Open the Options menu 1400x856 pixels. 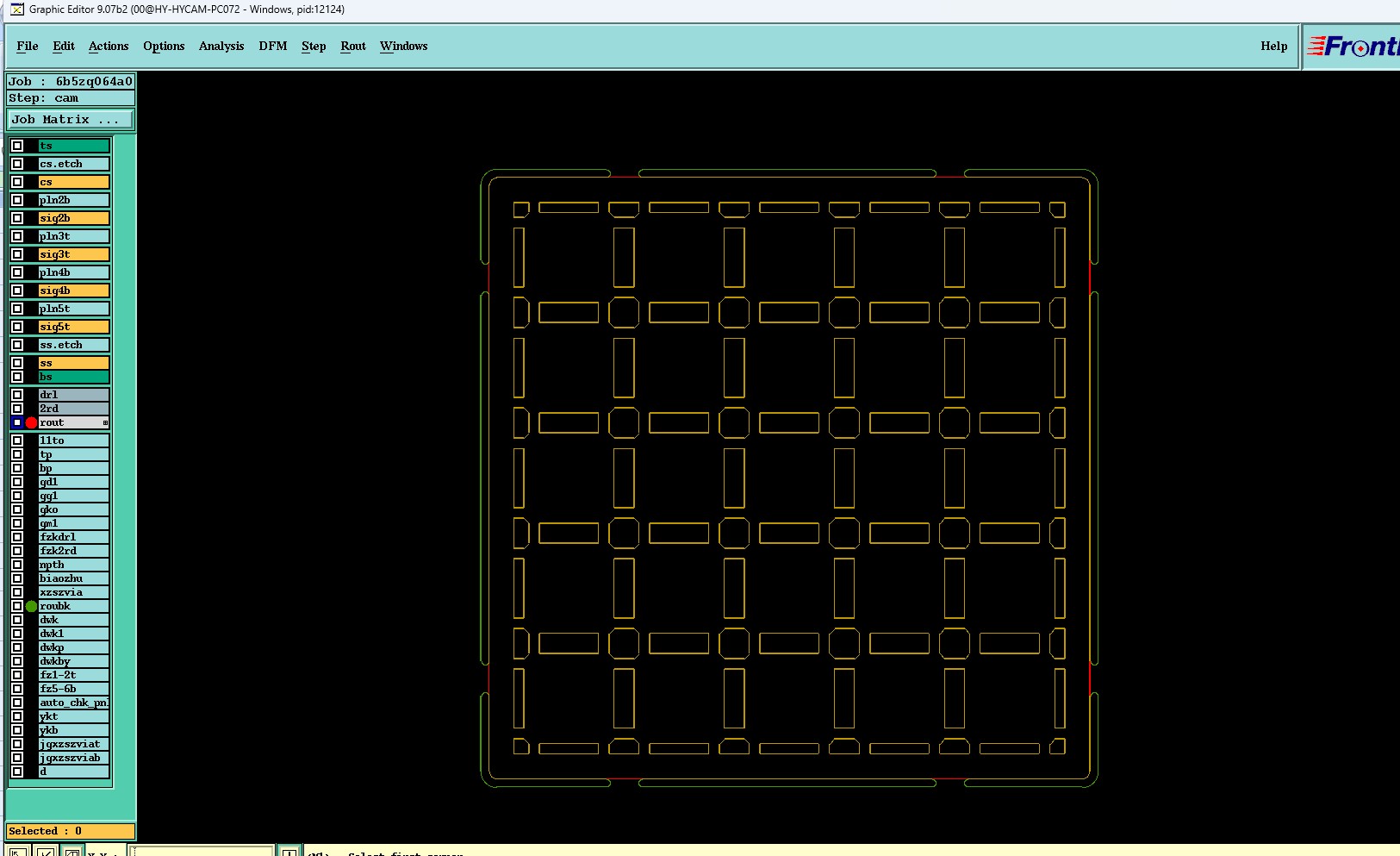pos(164,46)
